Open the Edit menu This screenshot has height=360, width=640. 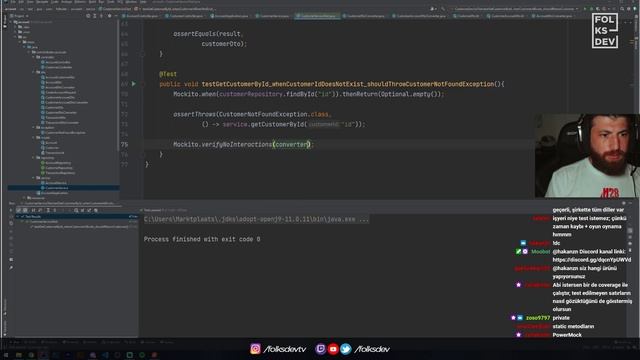coord(21,2)
